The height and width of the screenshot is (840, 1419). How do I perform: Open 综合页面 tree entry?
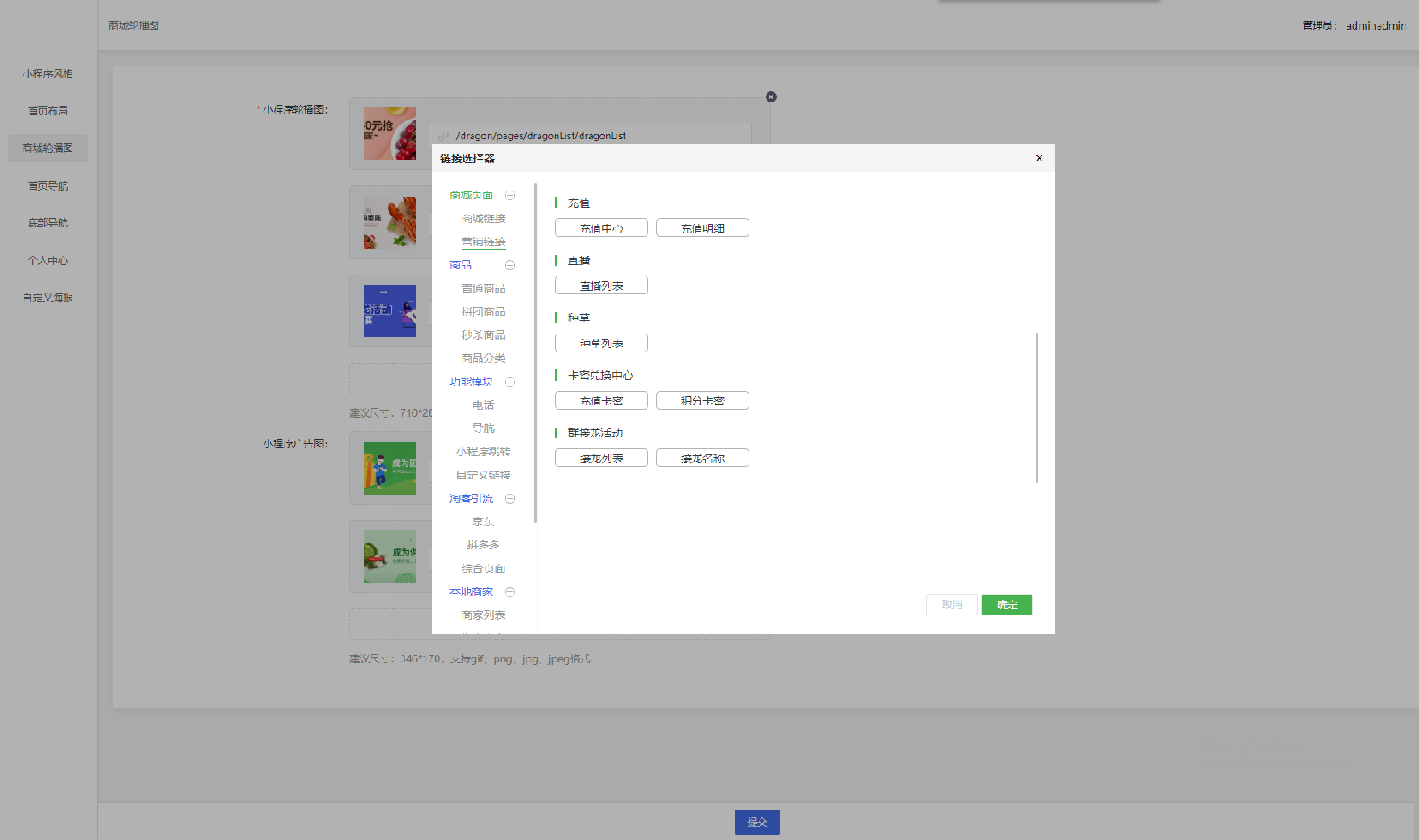tap(483, 568)
